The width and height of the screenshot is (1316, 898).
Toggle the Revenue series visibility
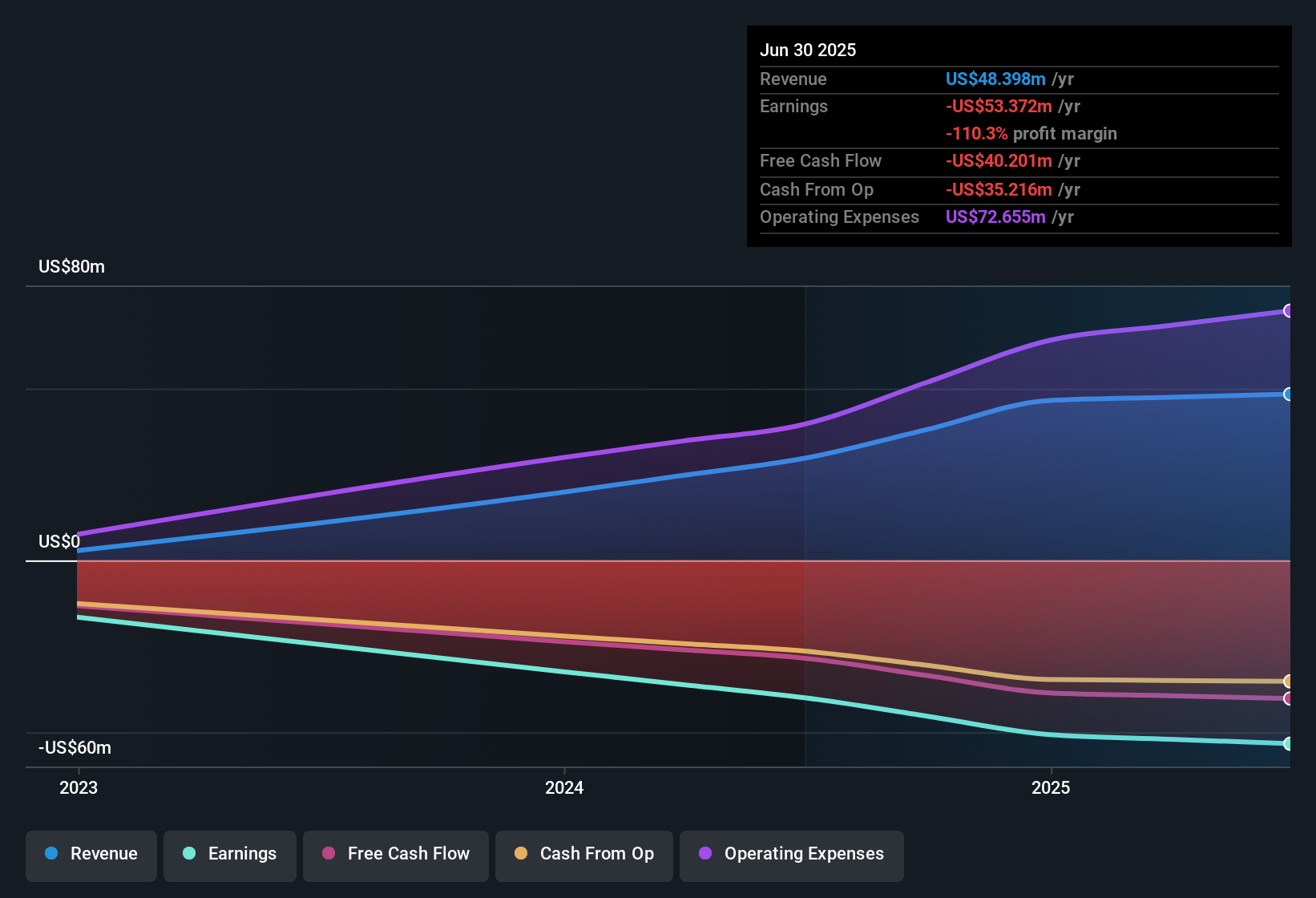pos(91,854)
